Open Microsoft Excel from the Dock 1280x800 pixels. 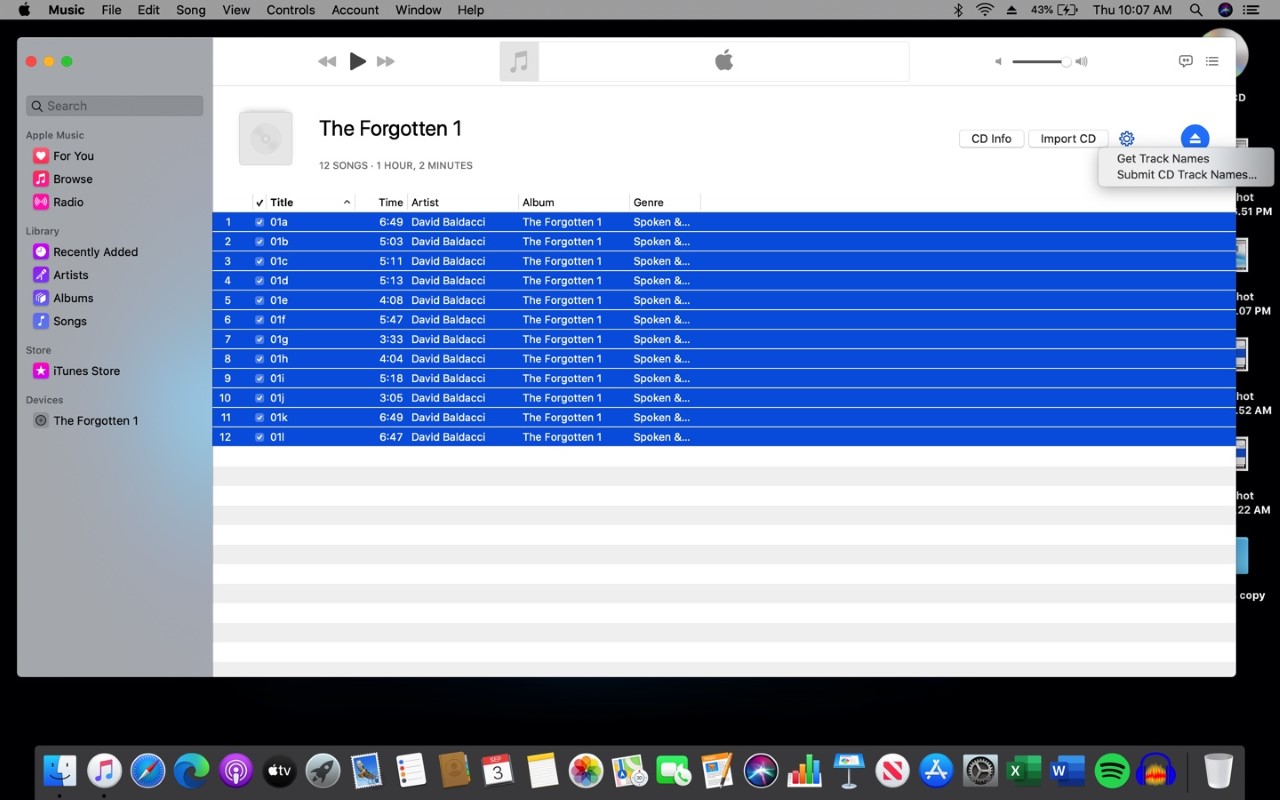click(x=1024, y=770)
